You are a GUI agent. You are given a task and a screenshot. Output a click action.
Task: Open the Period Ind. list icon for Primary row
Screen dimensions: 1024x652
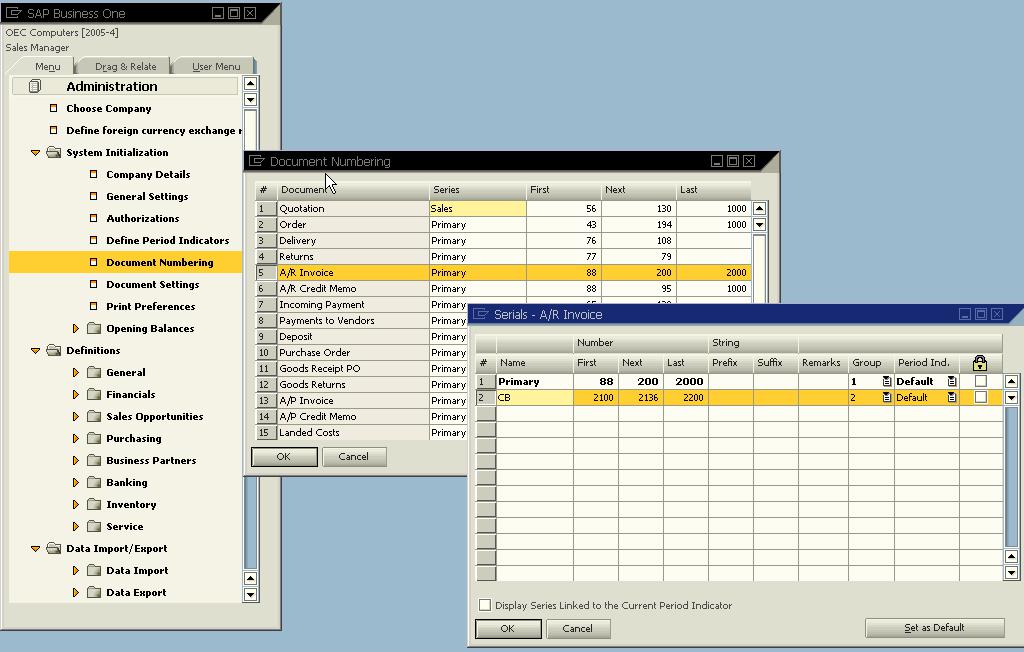(x=952, y=382)
